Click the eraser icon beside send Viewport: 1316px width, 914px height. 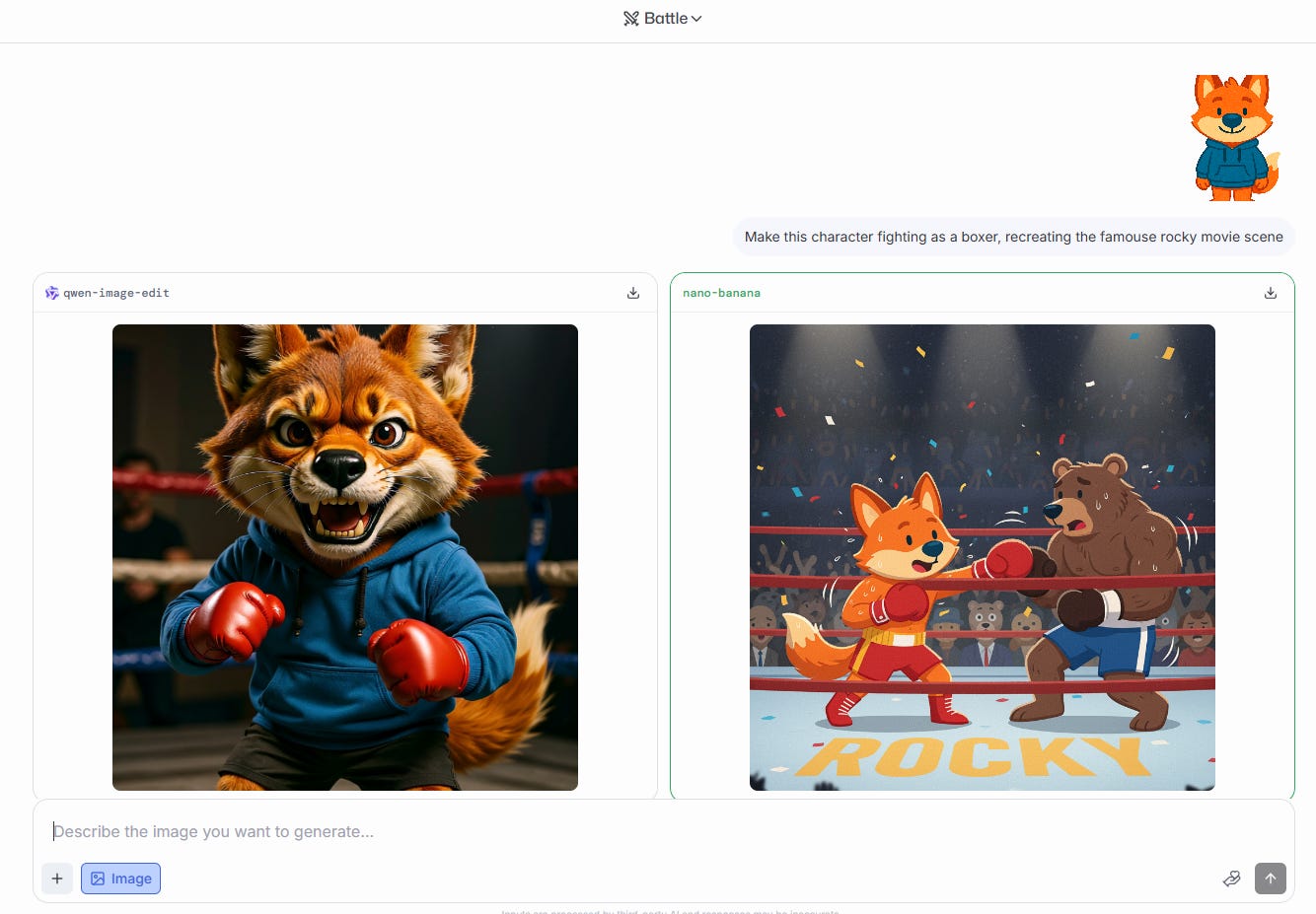(1231, 879)
